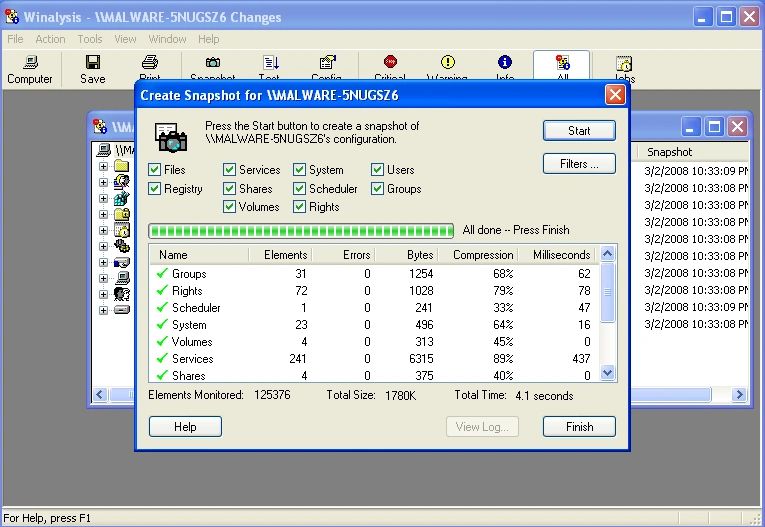The width and height of the screenshot is (765, 527).
Task: Click the Save toolbar icon
Action: (92, 69)
